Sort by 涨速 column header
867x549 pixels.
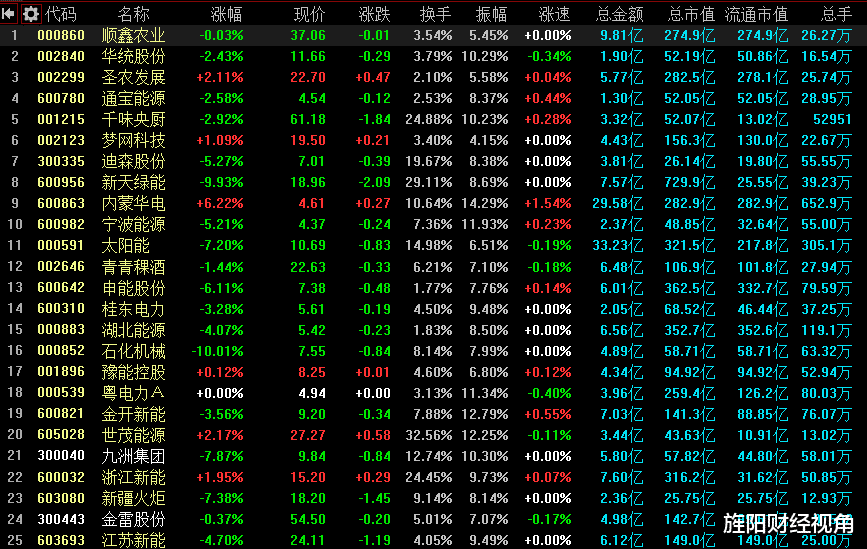click(555, 14)
